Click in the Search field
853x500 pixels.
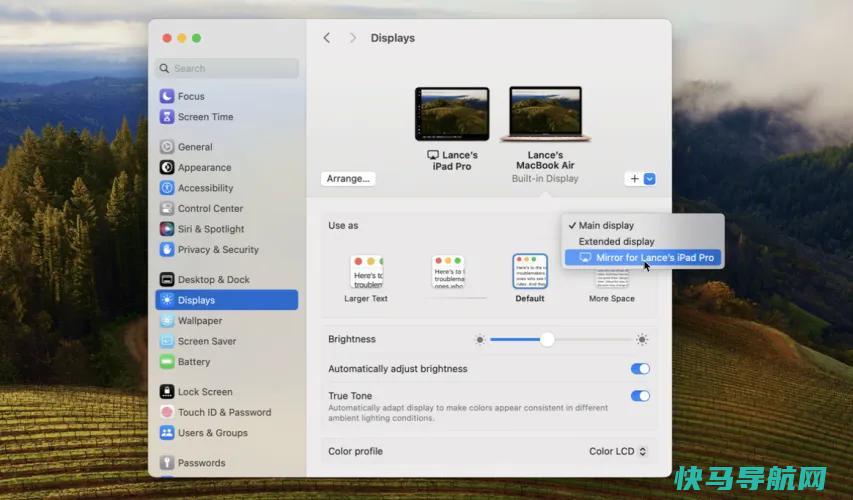[x=227, y=68]
